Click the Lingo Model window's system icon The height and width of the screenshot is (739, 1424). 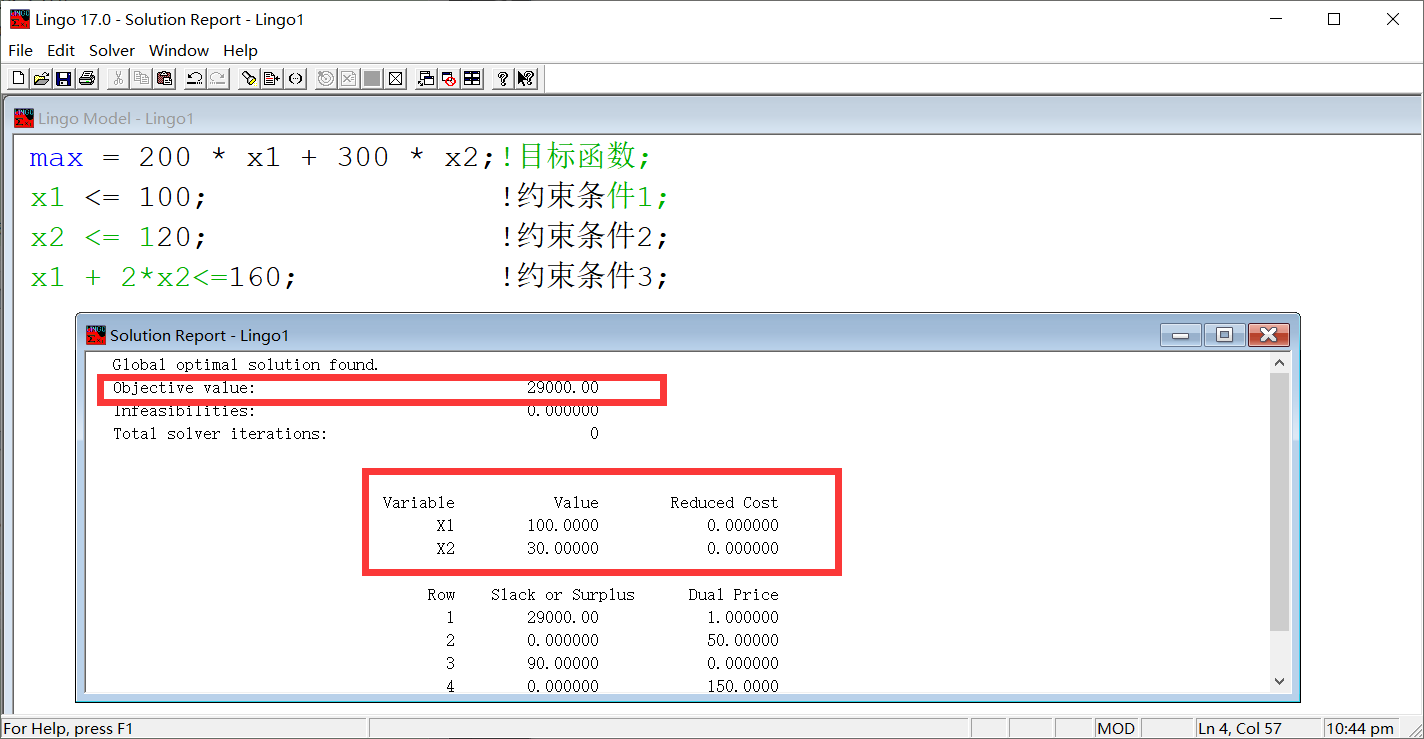pyautogui.click(x=24, y=118)
